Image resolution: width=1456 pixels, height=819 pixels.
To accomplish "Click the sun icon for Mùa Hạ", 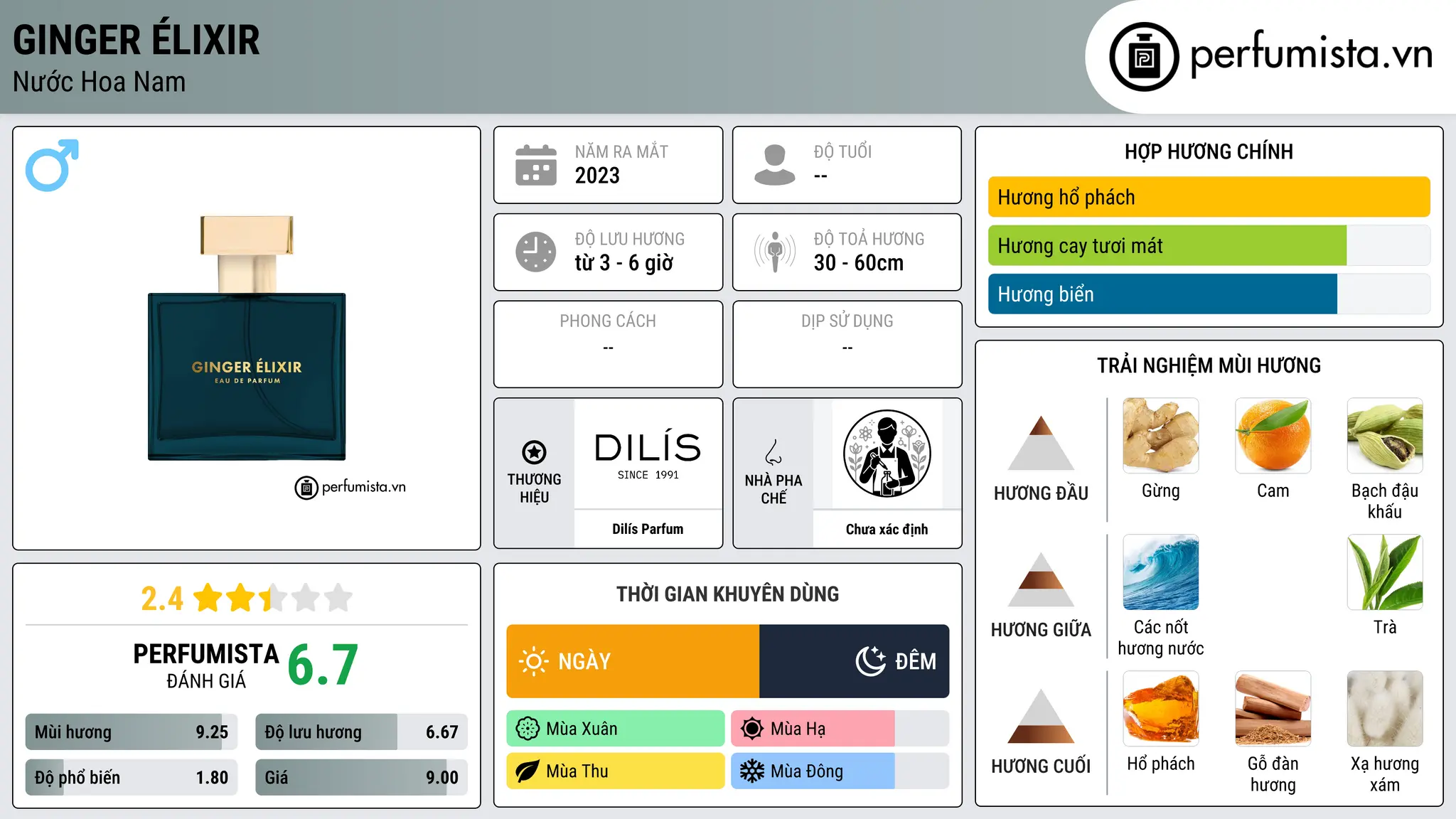I will point(751,729).
